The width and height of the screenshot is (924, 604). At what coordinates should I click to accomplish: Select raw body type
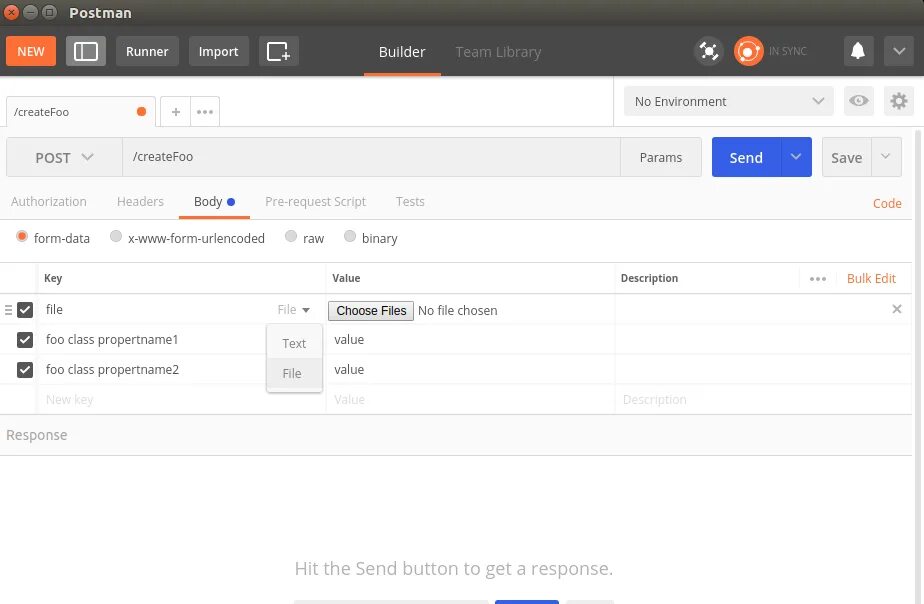[x=291, y=236]
